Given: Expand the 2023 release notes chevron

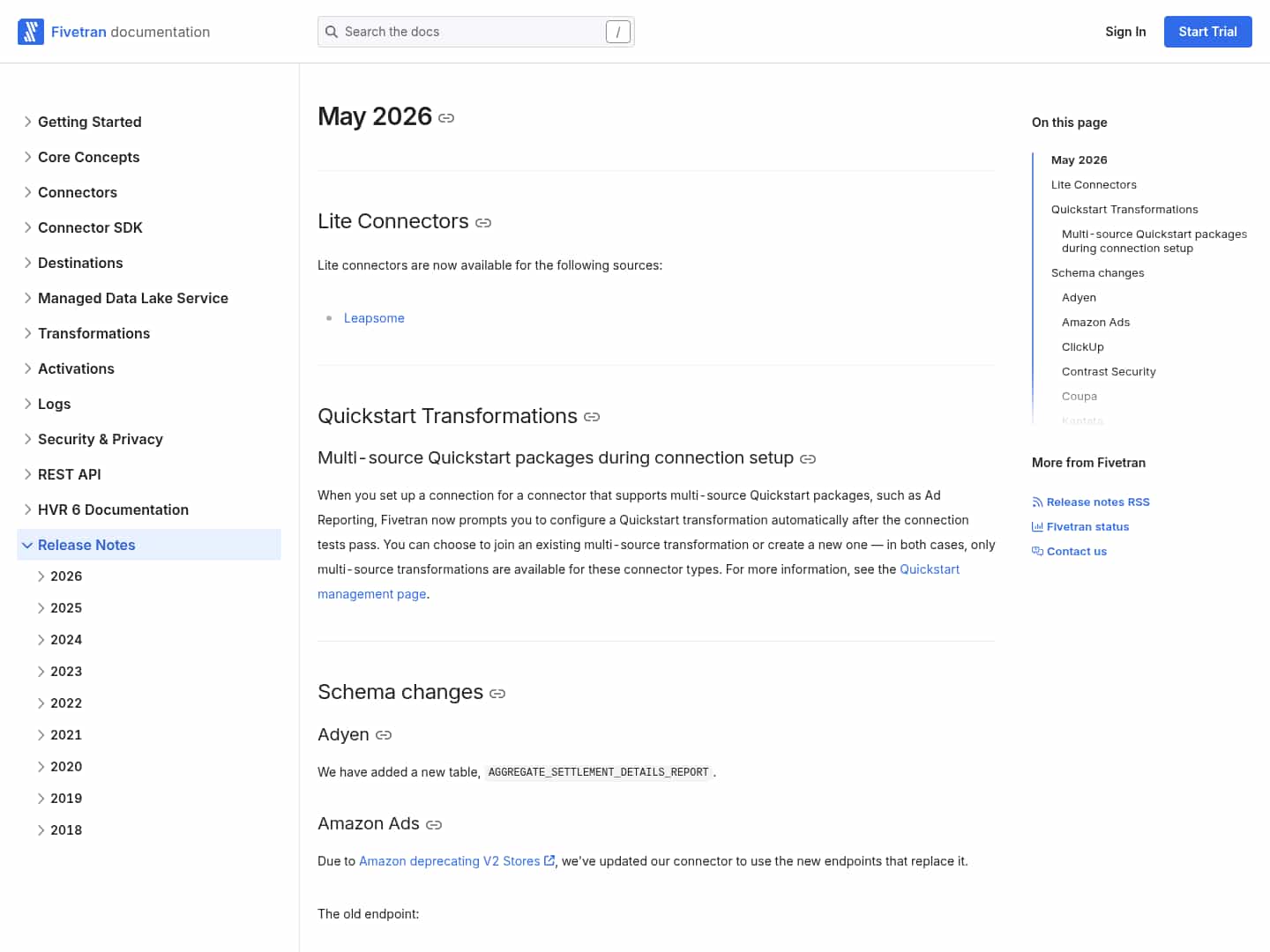Looking at the screenshot, I should coord(41,672).
